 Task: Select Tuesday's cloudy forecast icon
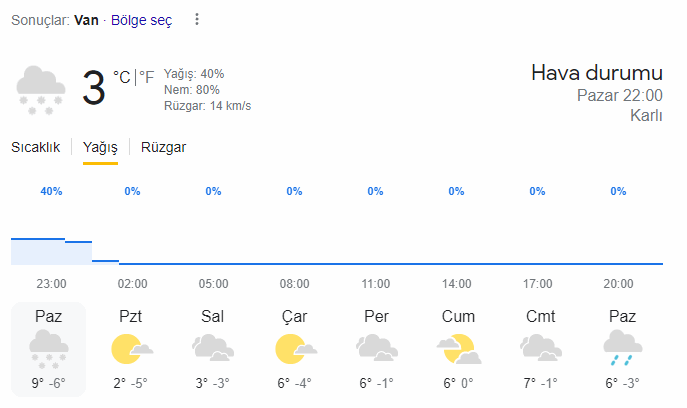212,349
